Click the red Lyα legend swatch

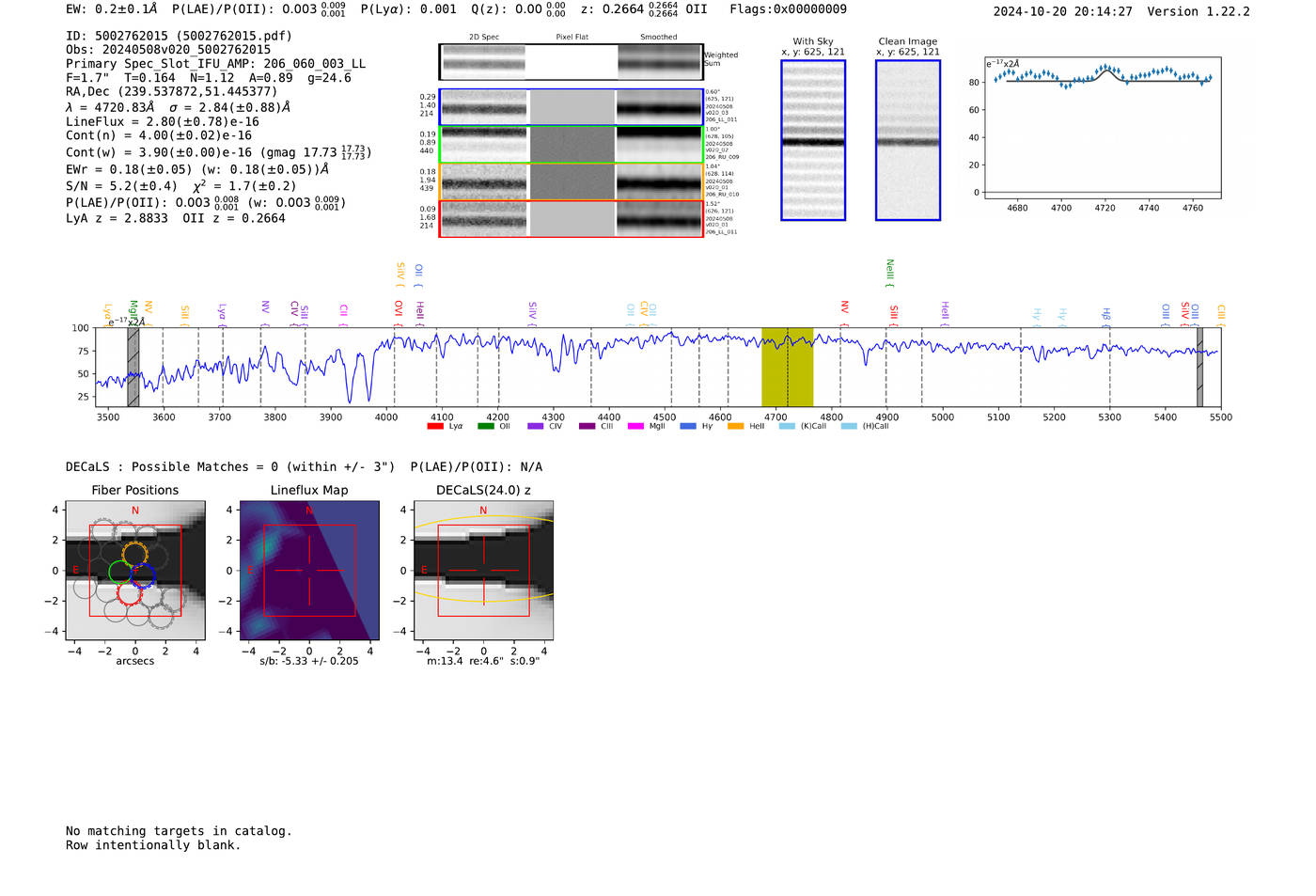click(x=435, y=426)
